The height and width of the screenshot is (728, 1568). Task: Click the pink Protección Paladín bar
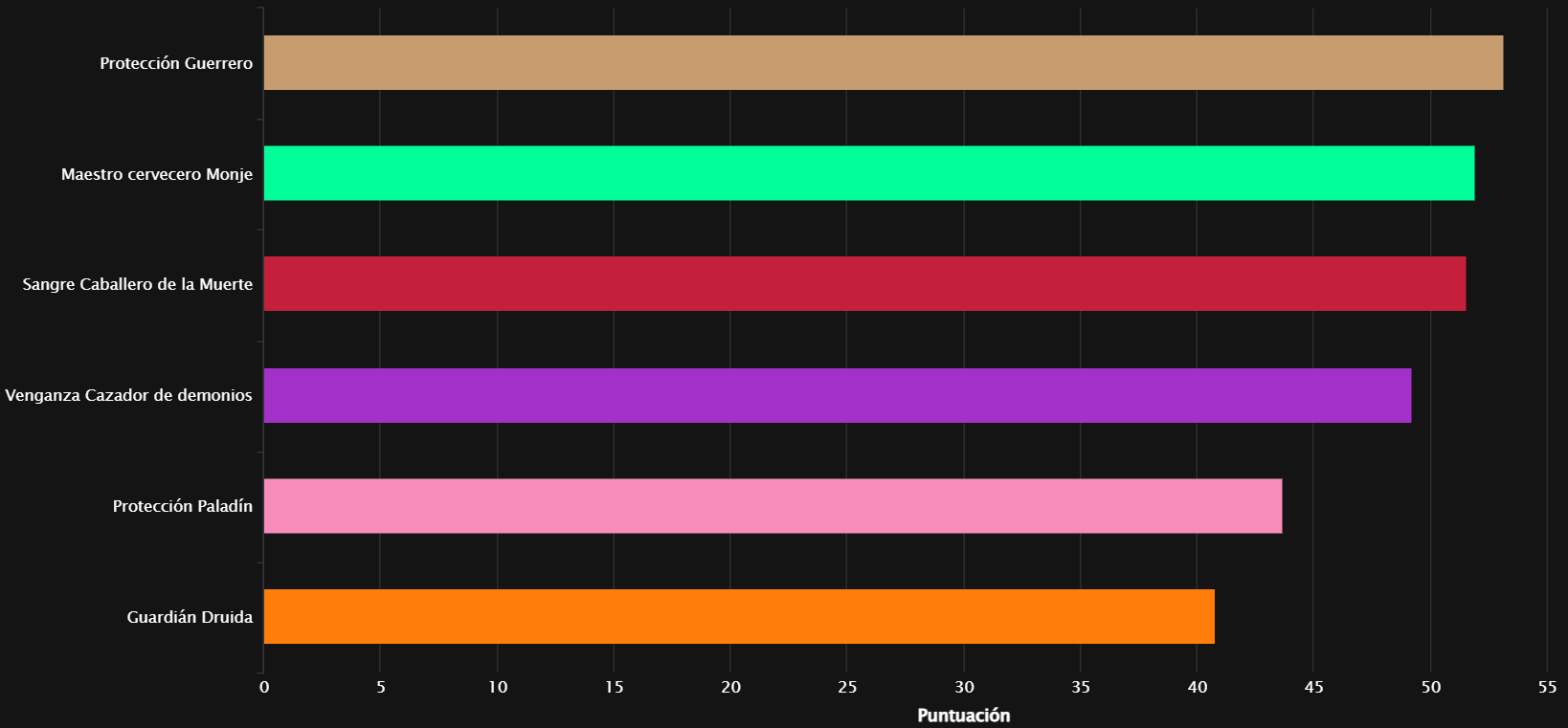(772, 506)
